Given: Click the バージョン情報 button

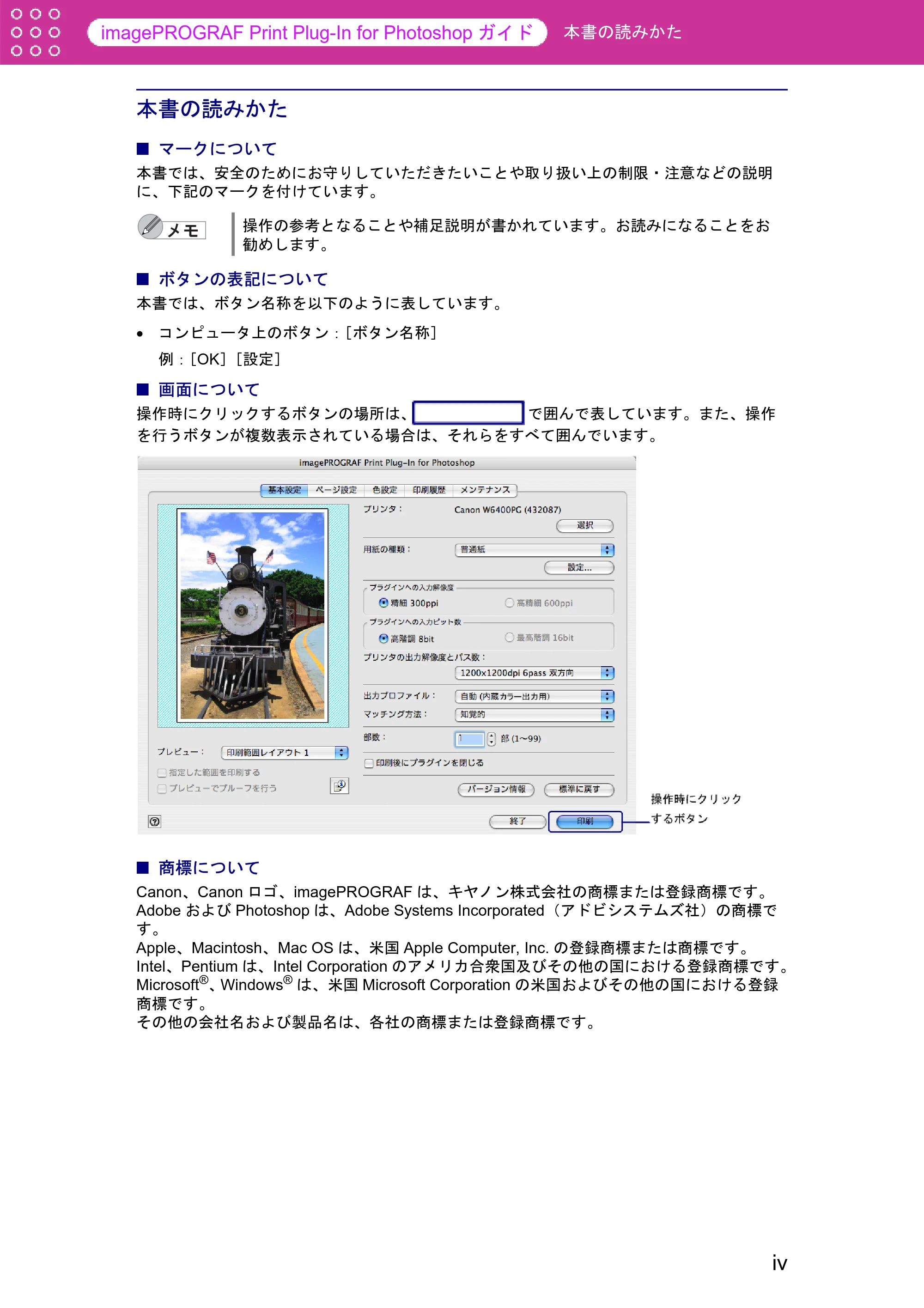Looking at the screenshot, I should point(496,789).
